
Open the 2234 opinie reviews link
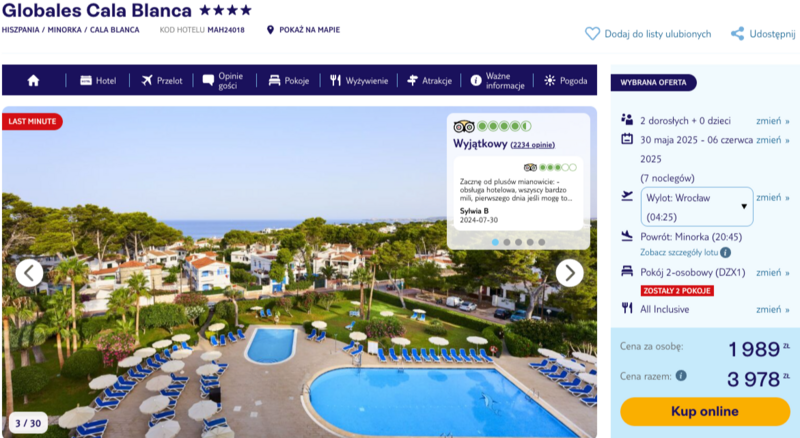coord(533,145)
